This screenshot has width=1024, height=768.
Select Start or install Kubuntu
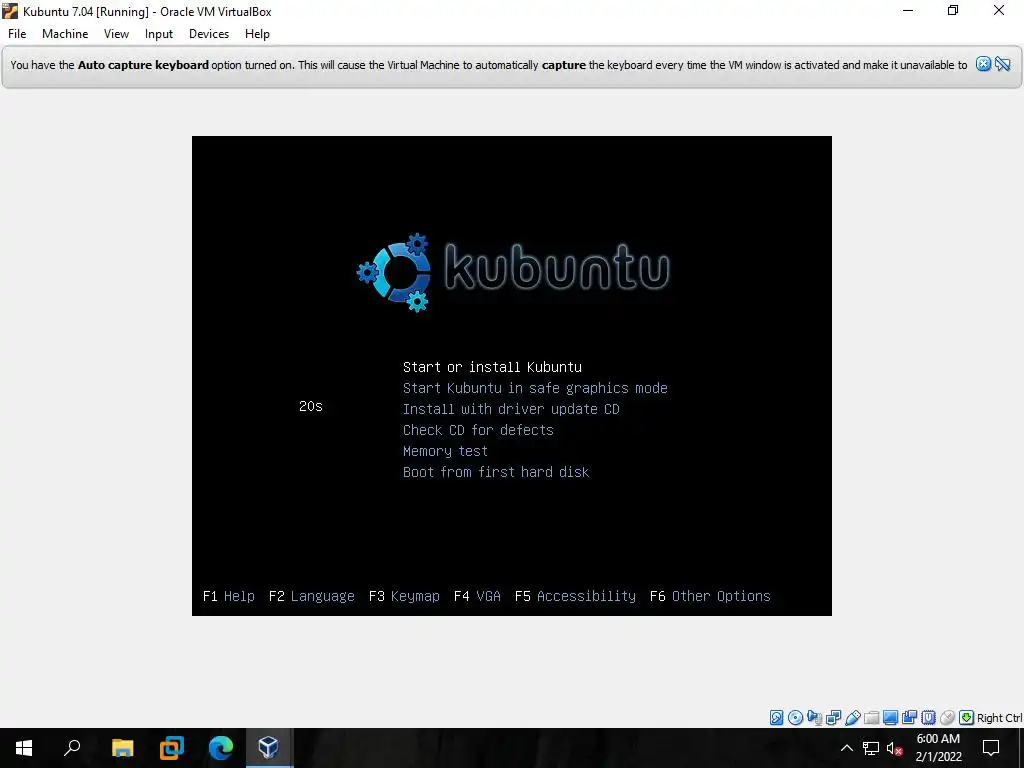tap(492, 367)
